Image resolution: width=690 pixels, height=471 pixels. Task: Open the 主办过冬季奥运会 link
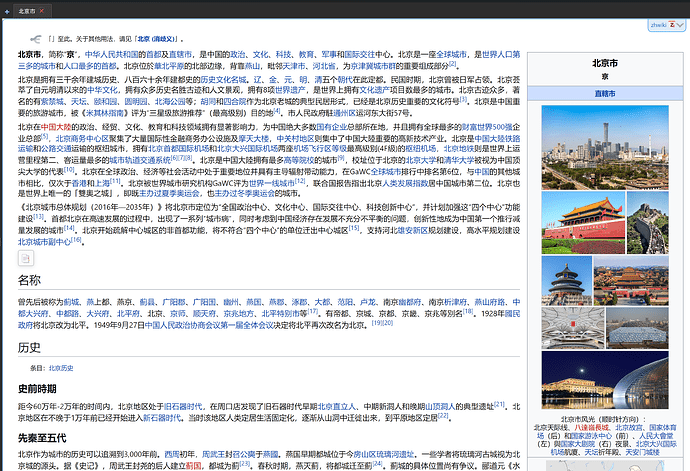(x=244, y=193)
